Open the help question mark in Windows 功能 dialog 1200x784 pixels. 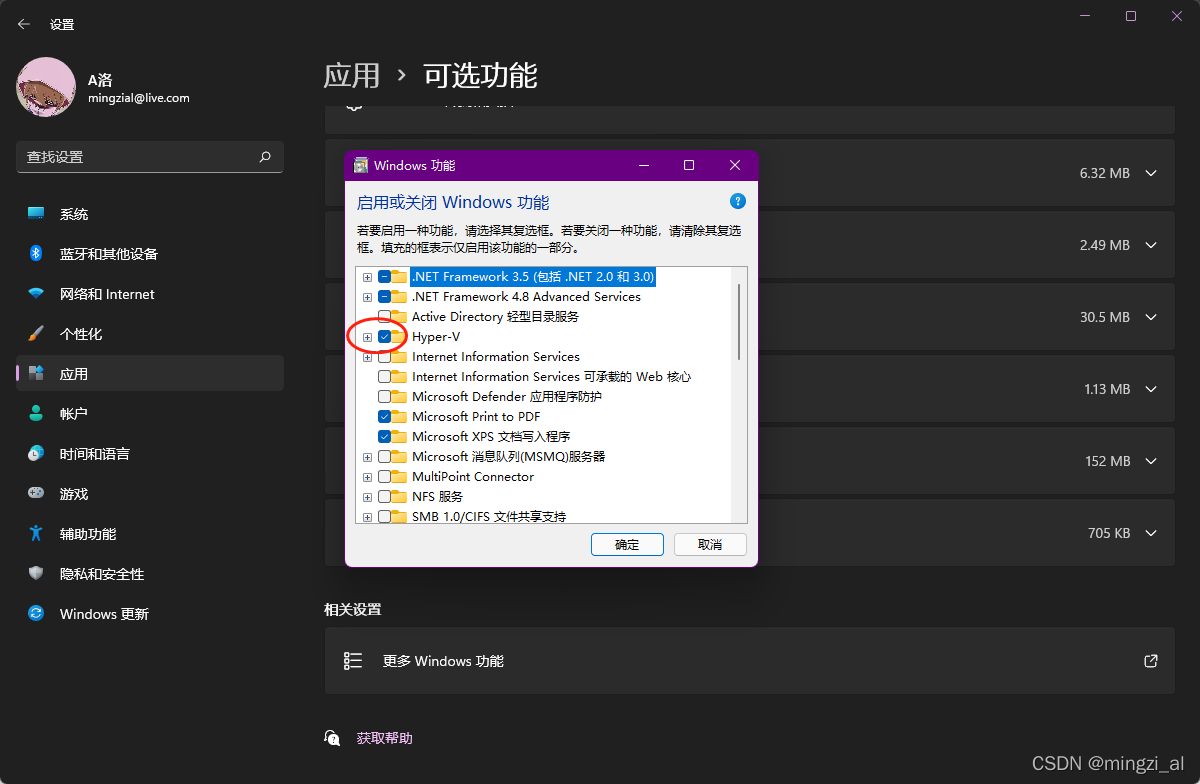(x=737, y=201)
